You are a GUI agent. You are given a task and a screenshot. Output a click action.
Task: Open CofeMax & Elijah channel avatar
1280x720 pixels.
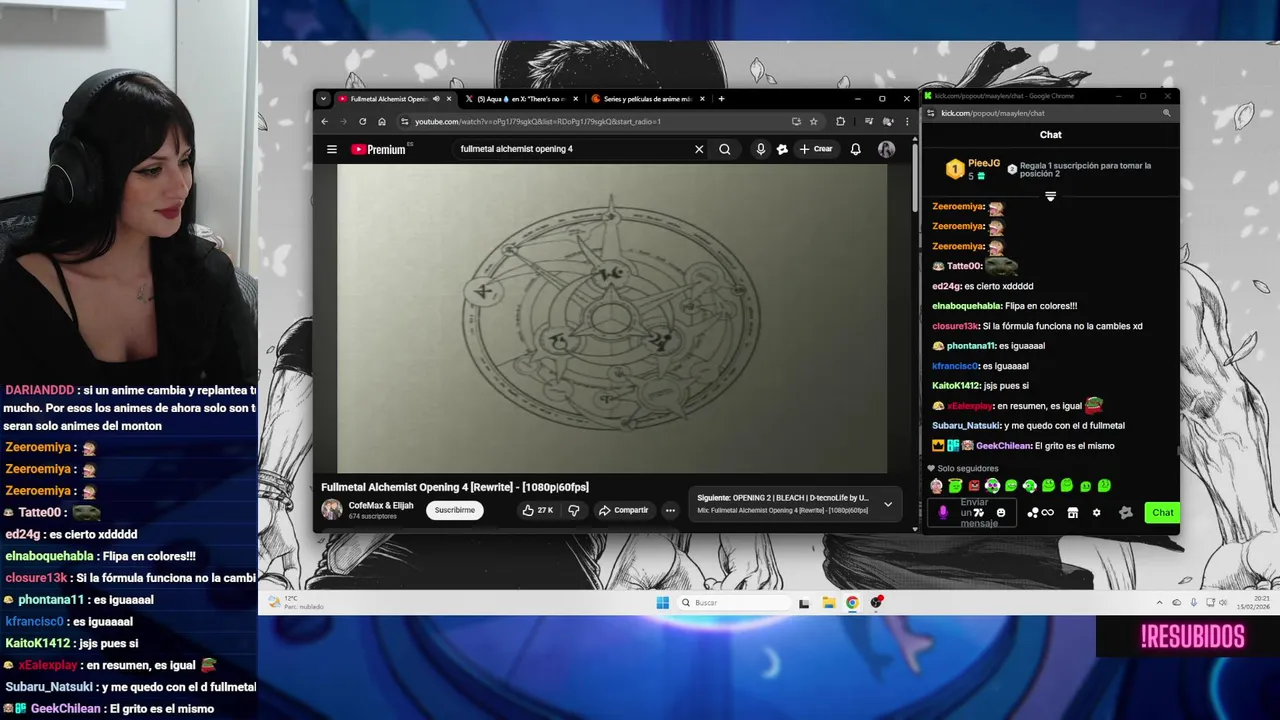coord(331,510)
